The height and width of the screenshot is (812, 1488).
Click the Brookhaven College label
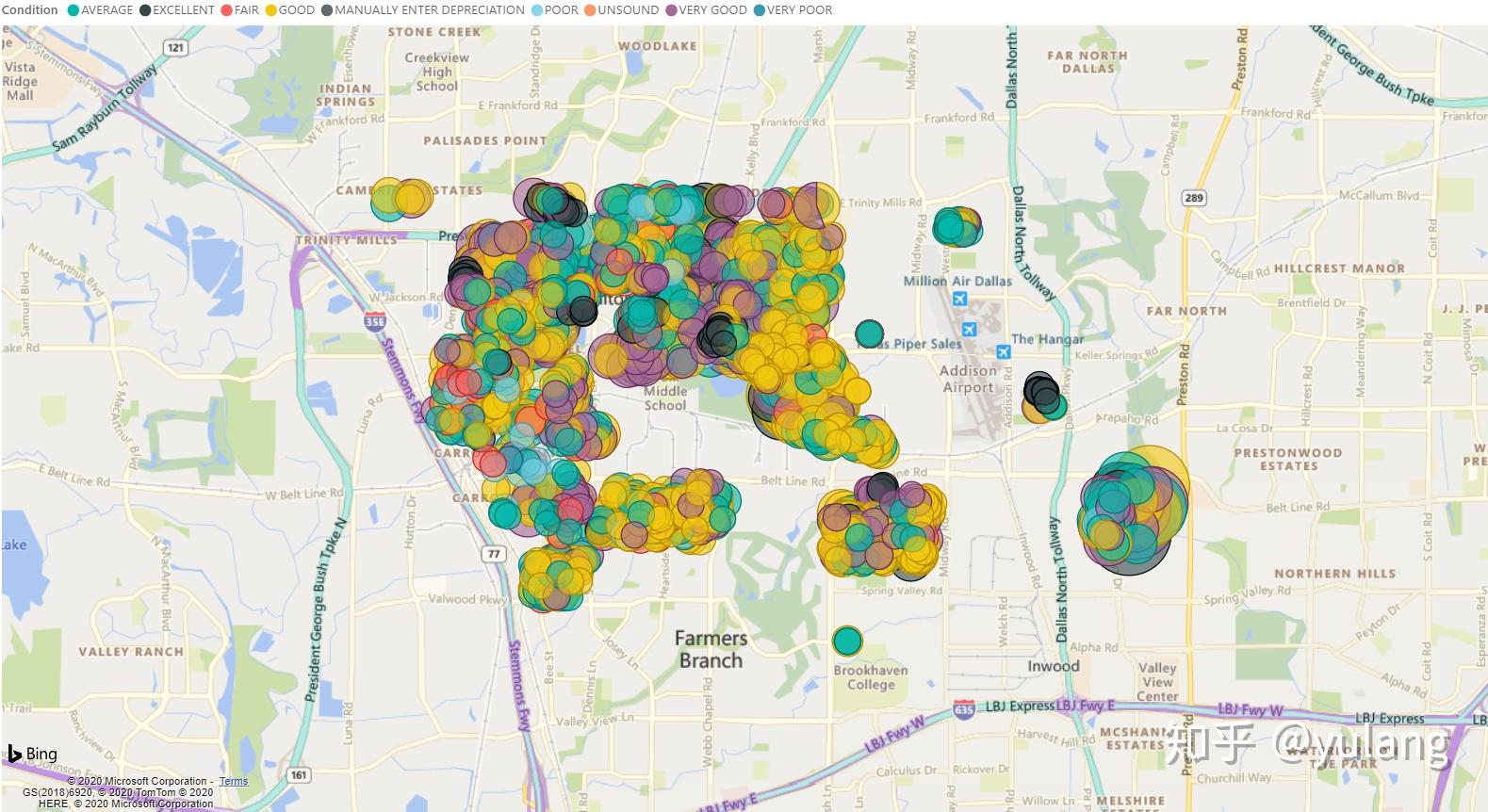pos(871,677)
